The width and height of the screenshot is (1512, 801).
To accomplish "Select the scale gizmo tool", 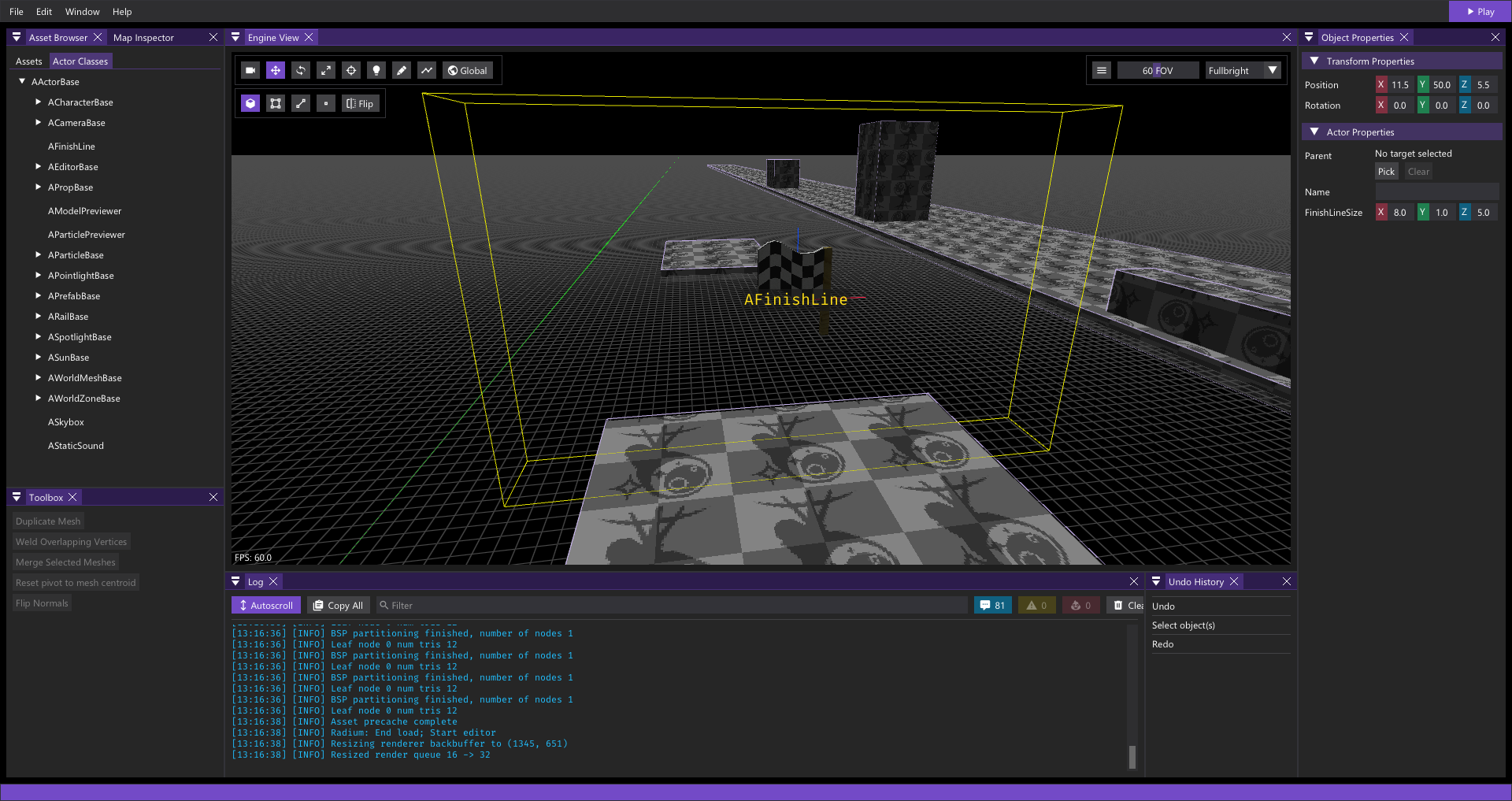I will tap(326, 71).
